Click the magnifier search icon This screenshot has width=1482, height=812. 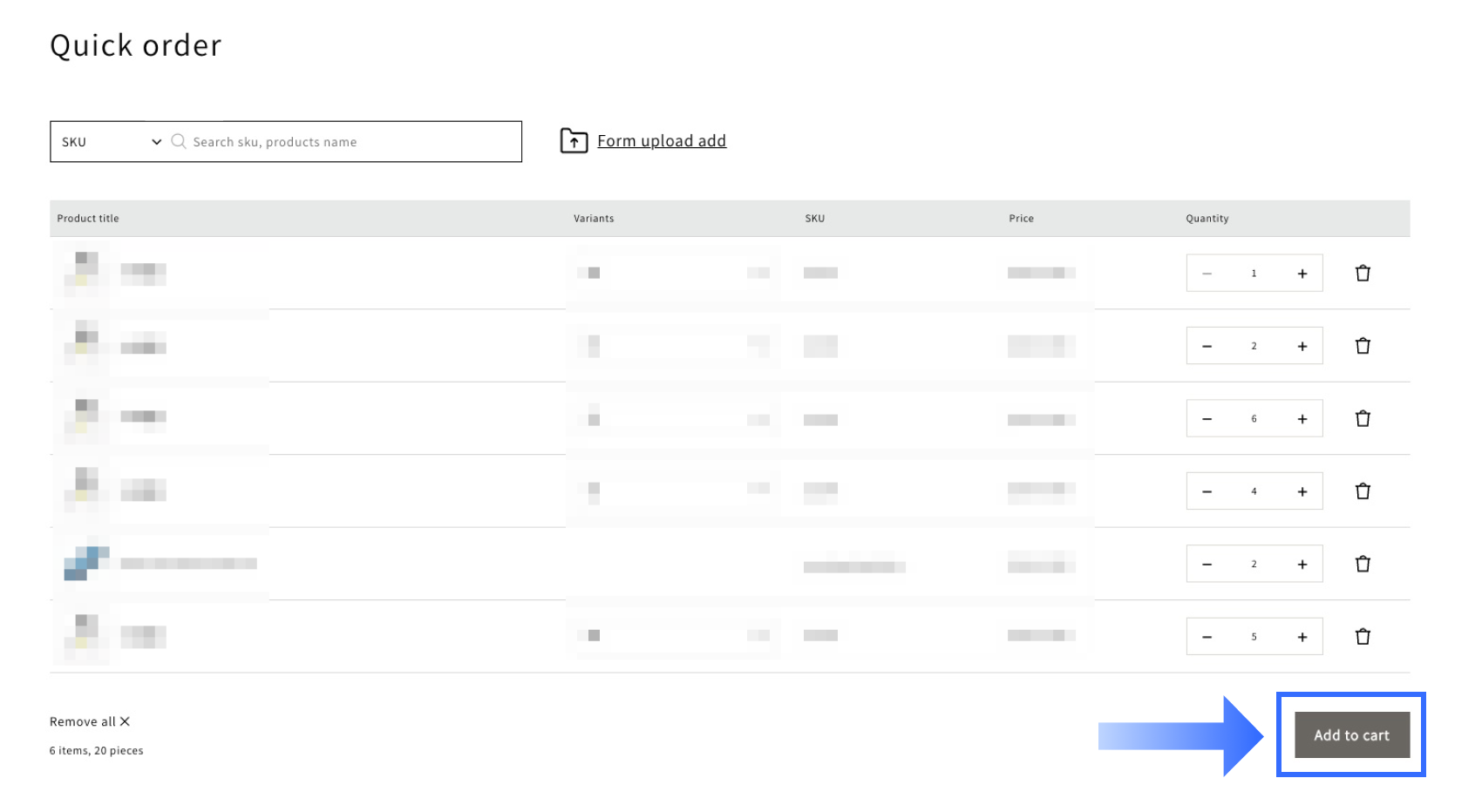[x=179, y=141]
